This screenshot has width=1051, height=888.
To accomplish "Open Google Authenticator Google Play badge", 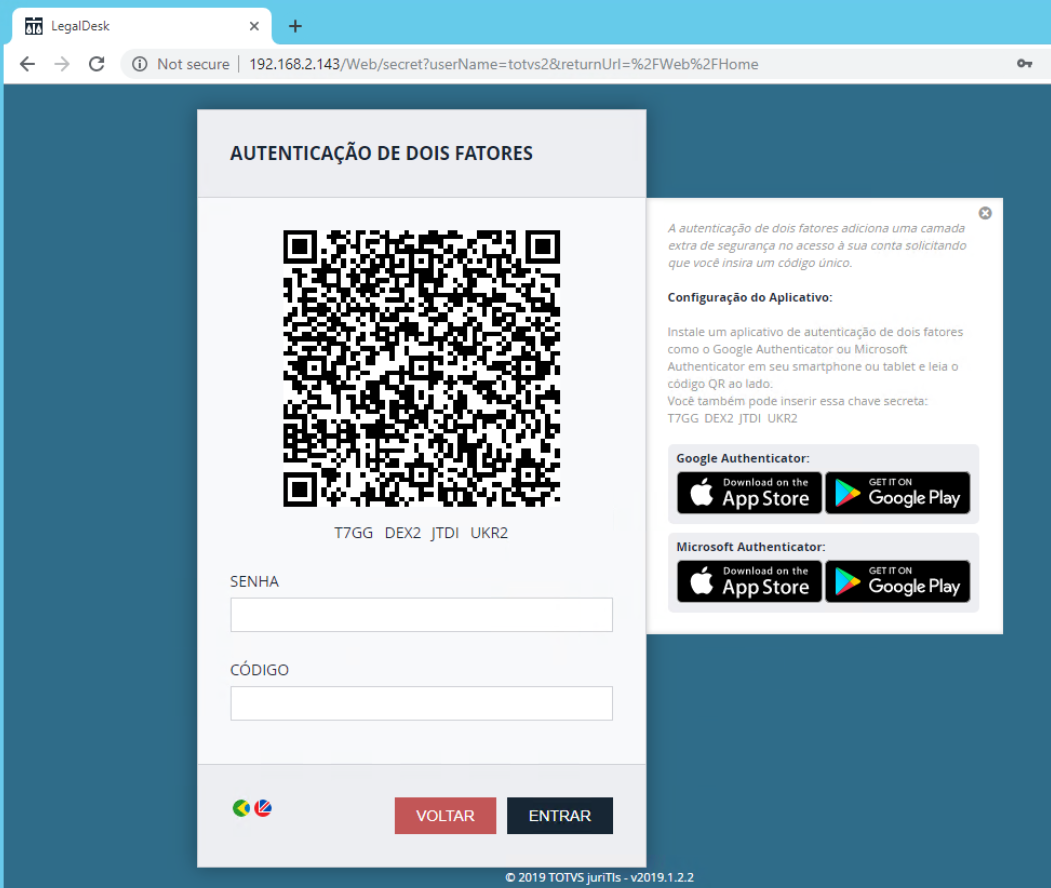I will click(898, 493).
